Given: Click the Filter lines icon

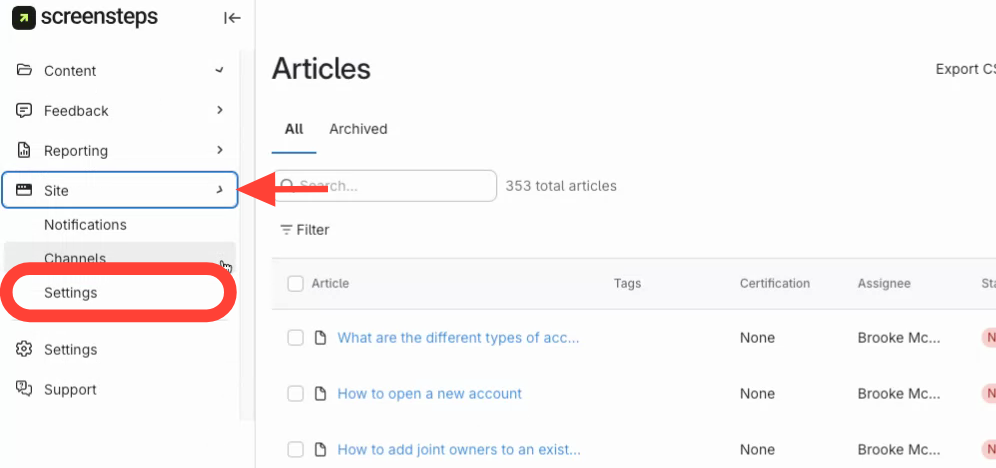Looking at the screenshot, I should click(286, 229).
